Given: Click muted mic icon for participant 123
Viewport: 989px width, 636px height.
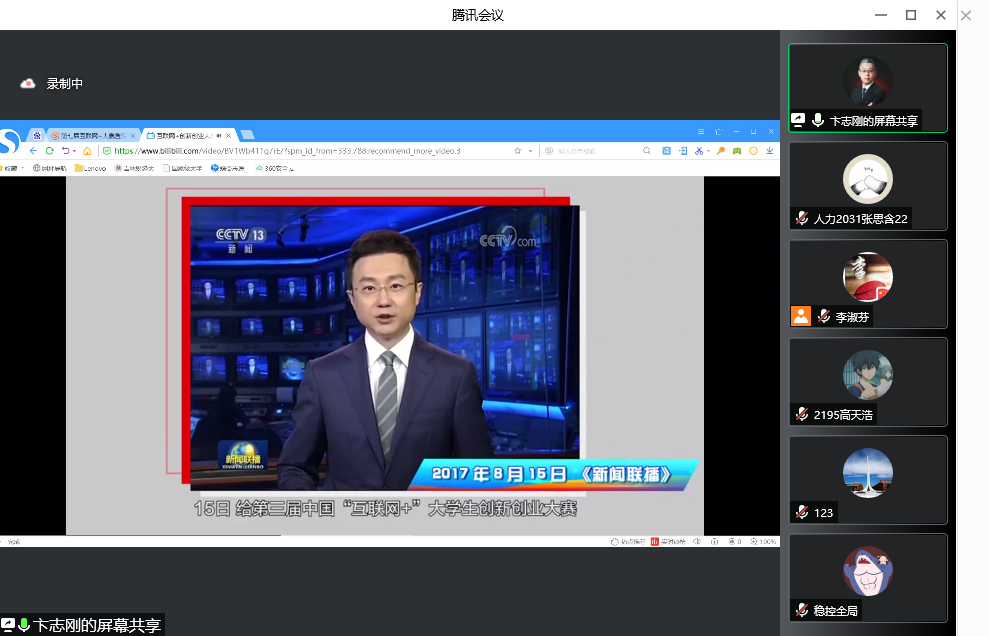Looking at the screenshot, I should pyautogui.click(x=802, y=512).
